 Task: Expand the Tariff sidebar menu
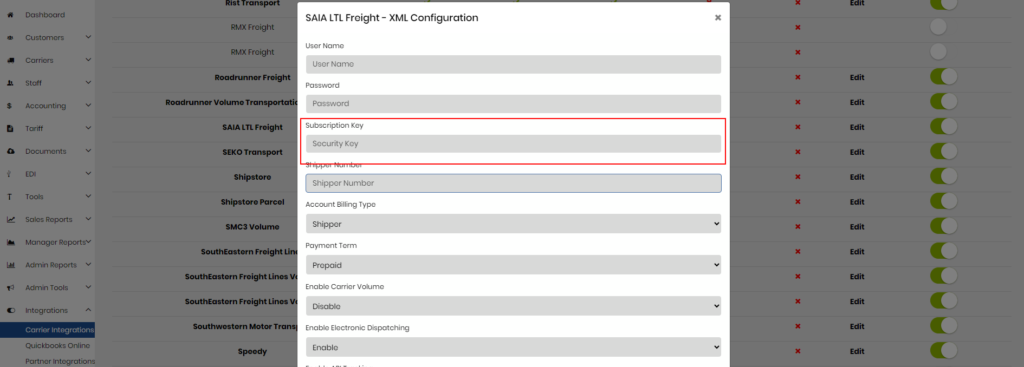pos(47,129)
